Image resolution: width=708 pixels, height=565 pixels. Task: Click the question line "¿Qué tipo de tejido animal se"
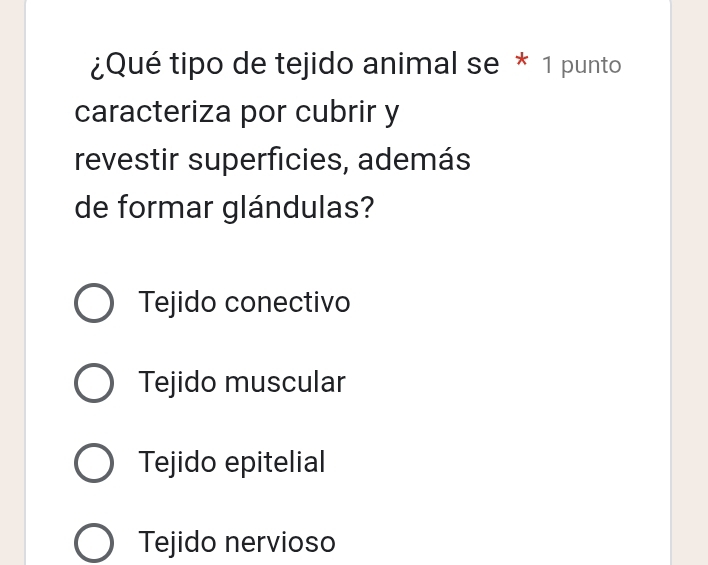[x=293, y=65]
